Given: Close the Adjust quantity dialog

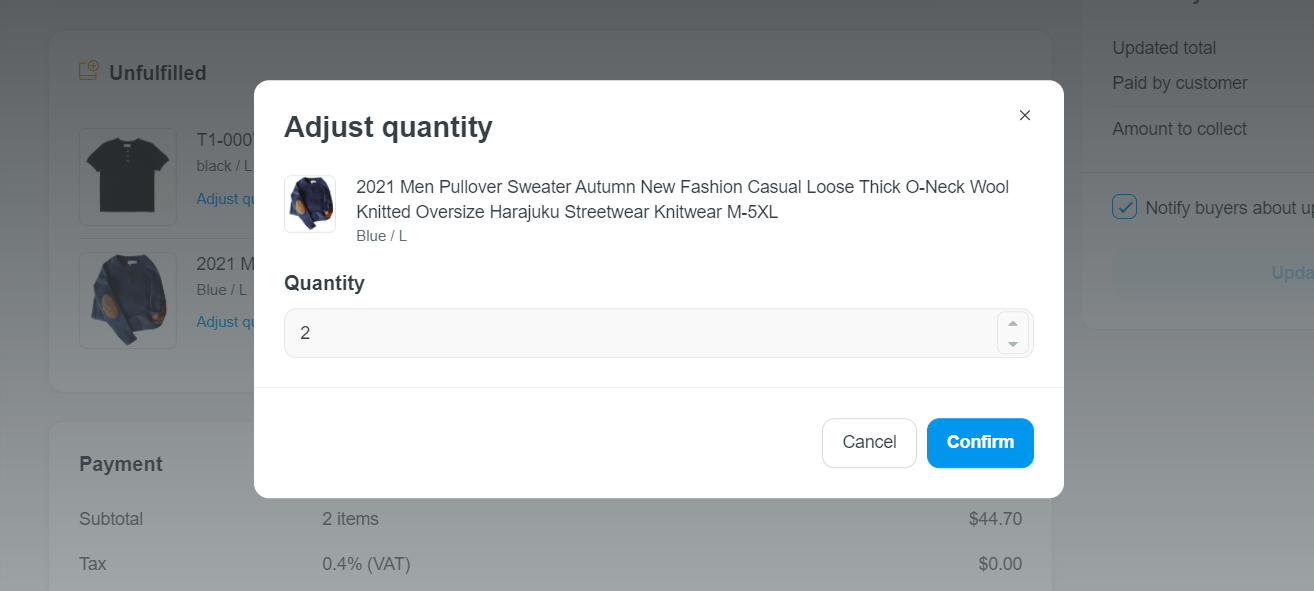Looking at the screenshot, I should tap(1024, 115).
